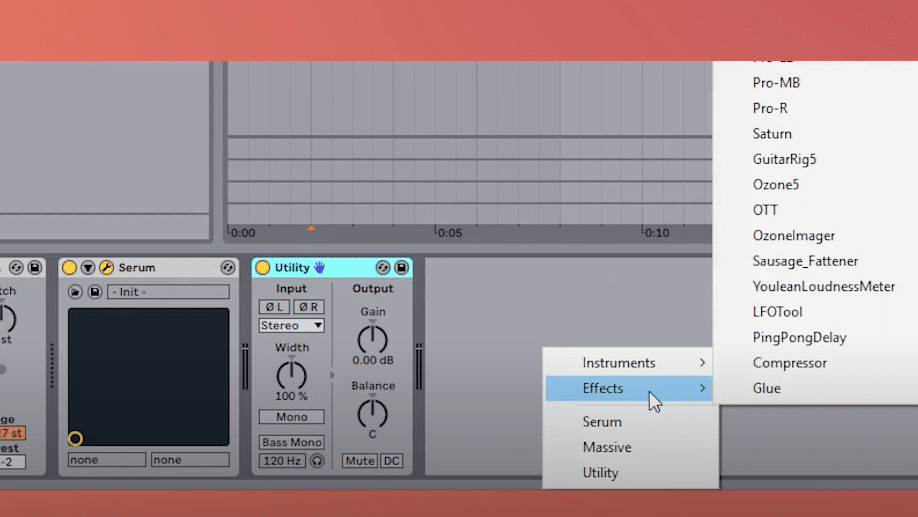
Task: Click the triangle between Utility input and output
Action: pos(332,375)
